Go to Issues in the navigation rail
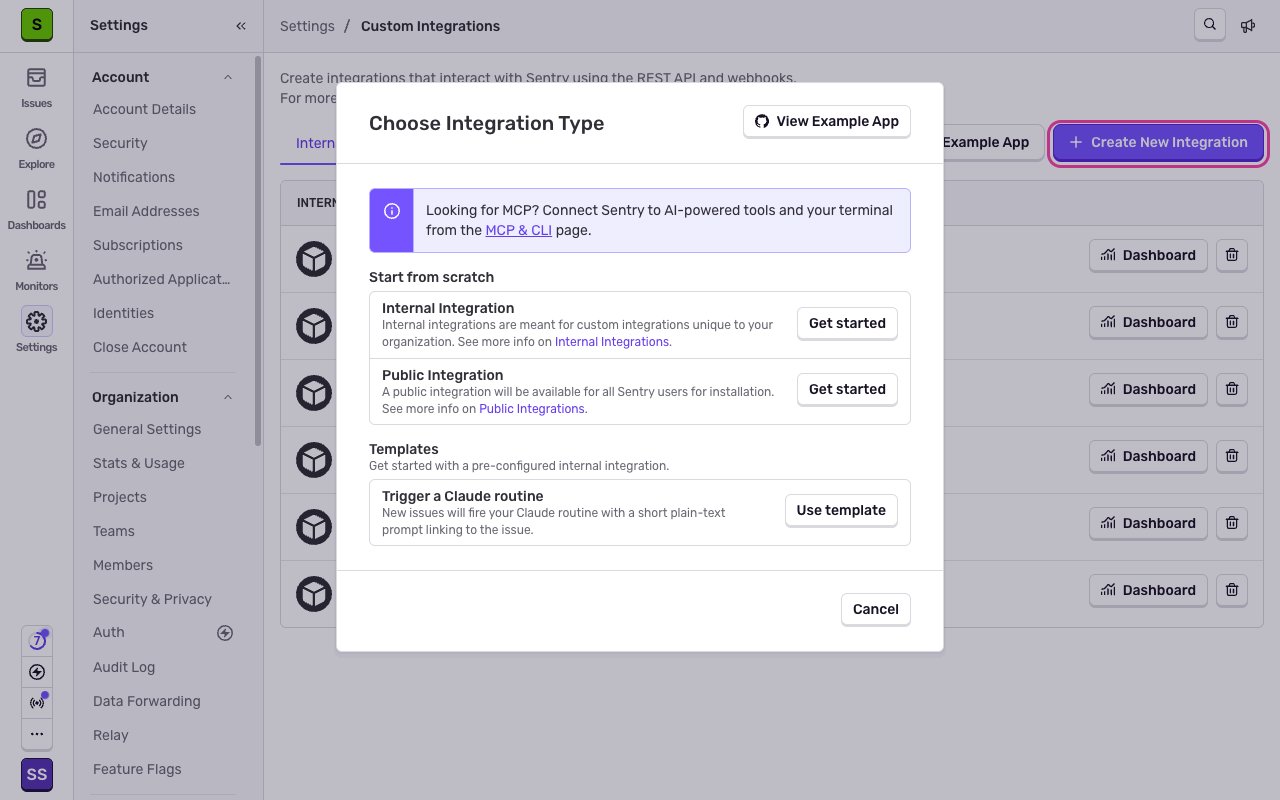This screenshot has height=800, width=1280. coord(37,87)
